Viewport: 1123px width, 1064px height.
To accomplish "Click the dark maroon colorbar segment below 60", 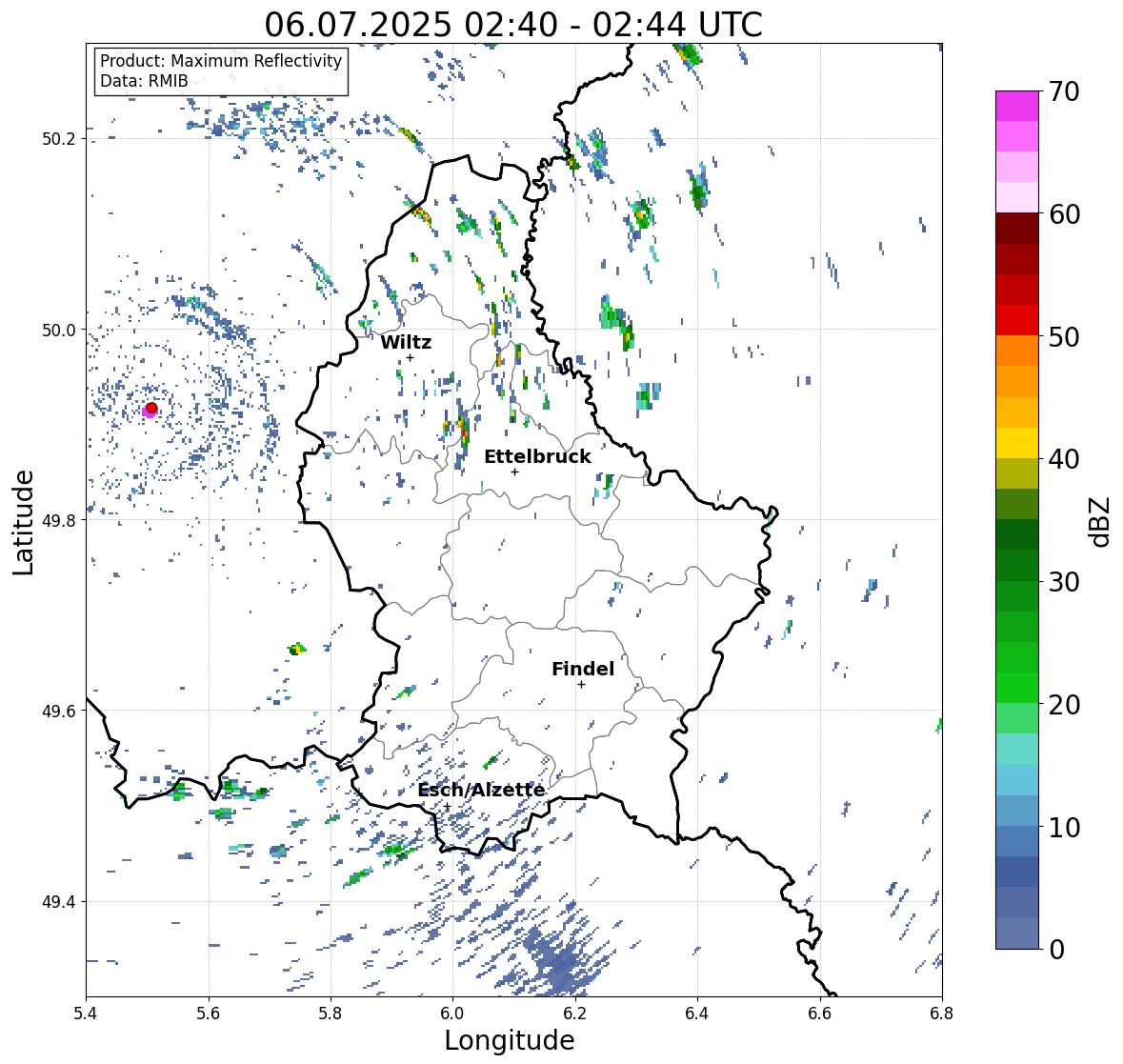I will (1017, 229).
